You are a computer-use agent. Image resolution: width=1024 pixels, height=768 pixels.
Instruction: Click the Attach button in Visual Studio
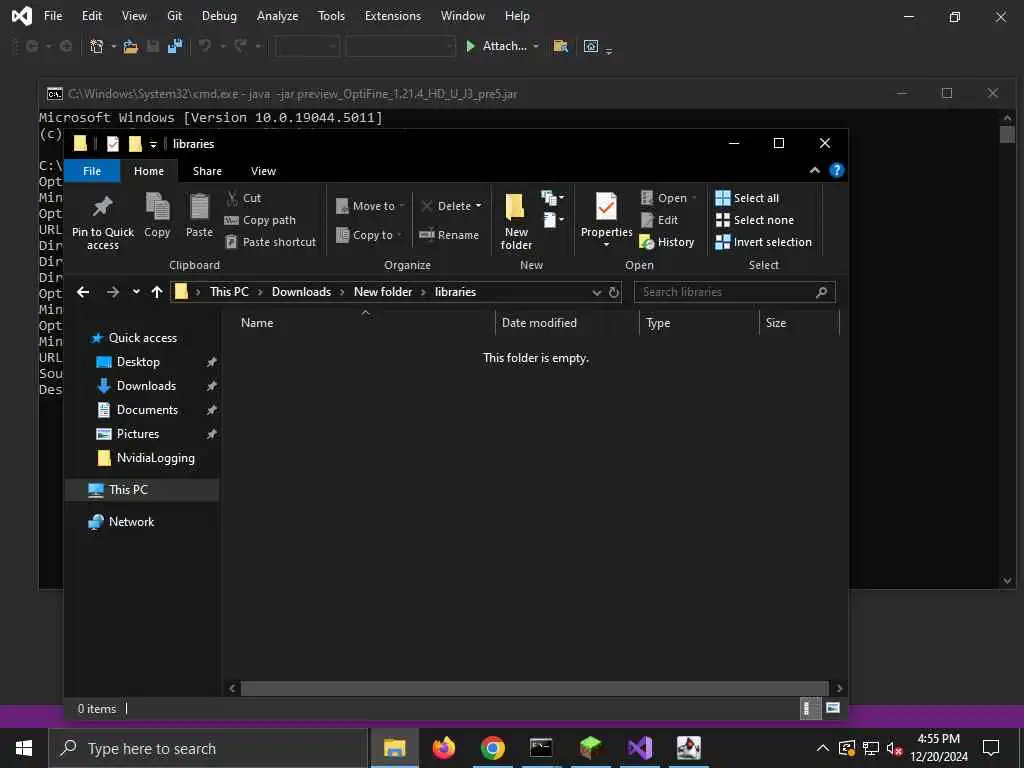point(497,46)
